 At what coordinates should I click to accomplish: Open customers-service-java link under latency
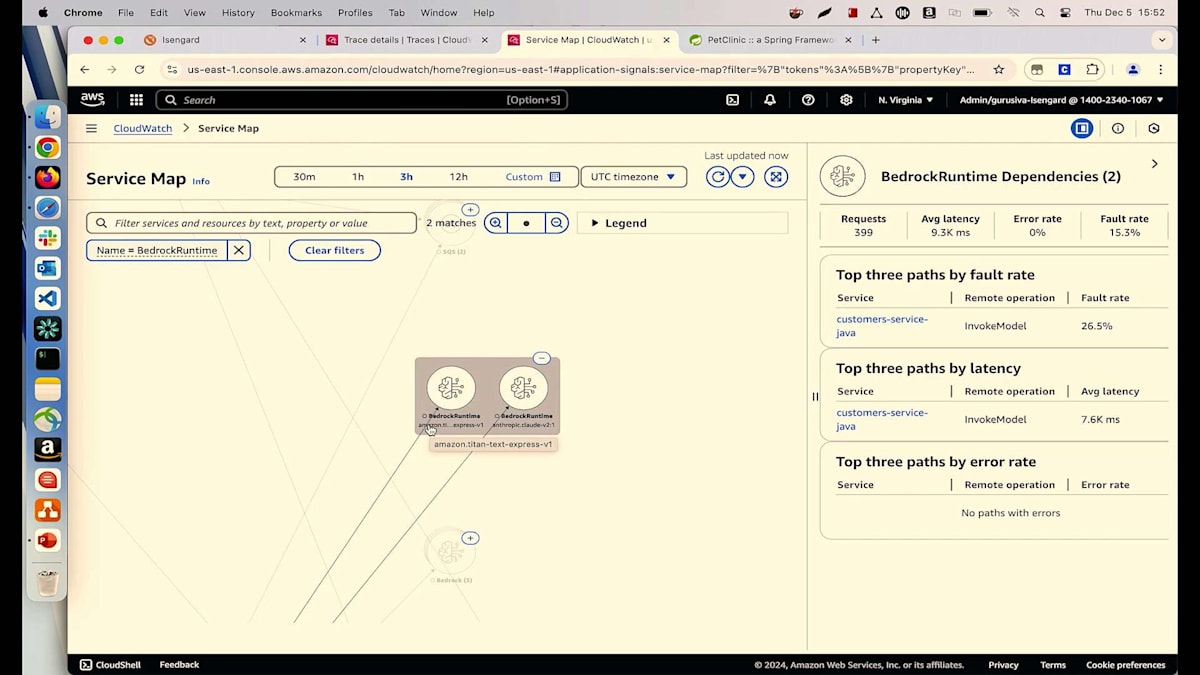882,419
